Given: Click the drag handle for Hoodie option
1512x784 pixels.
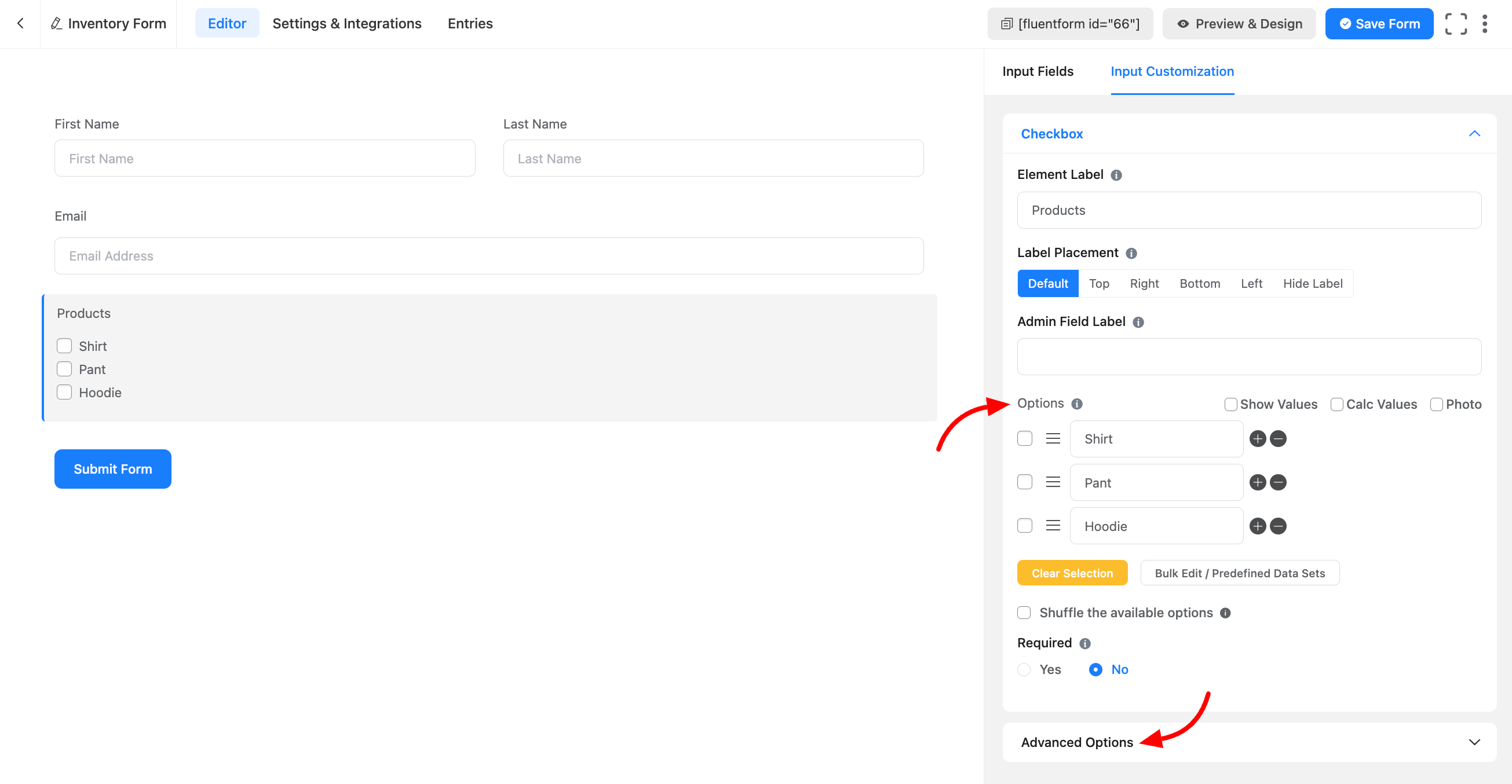Looking at the screenshot, I should point(1053,526).
